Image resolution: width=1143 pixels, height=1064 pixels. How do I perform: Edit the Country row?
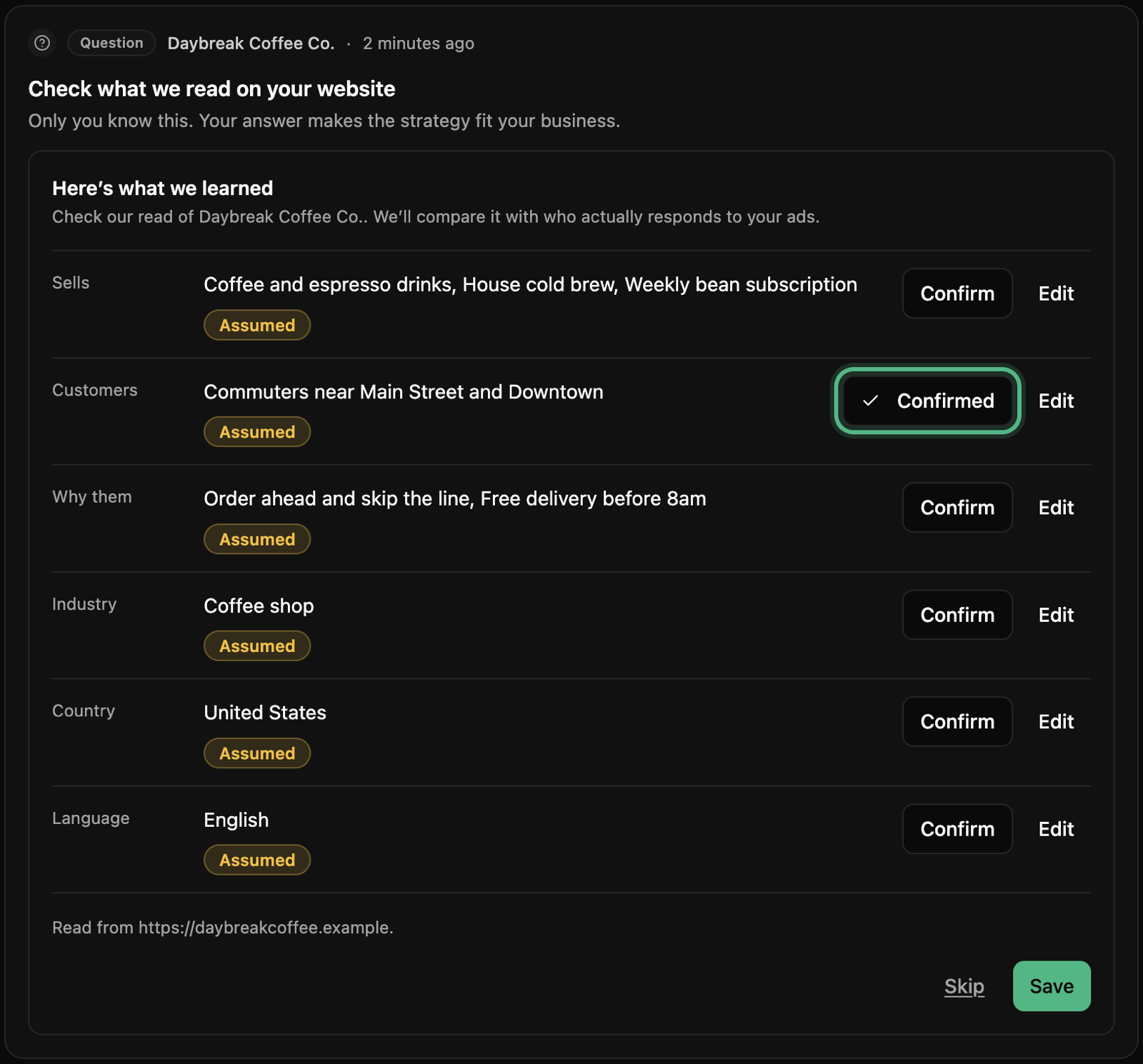tap(1056, 722)
